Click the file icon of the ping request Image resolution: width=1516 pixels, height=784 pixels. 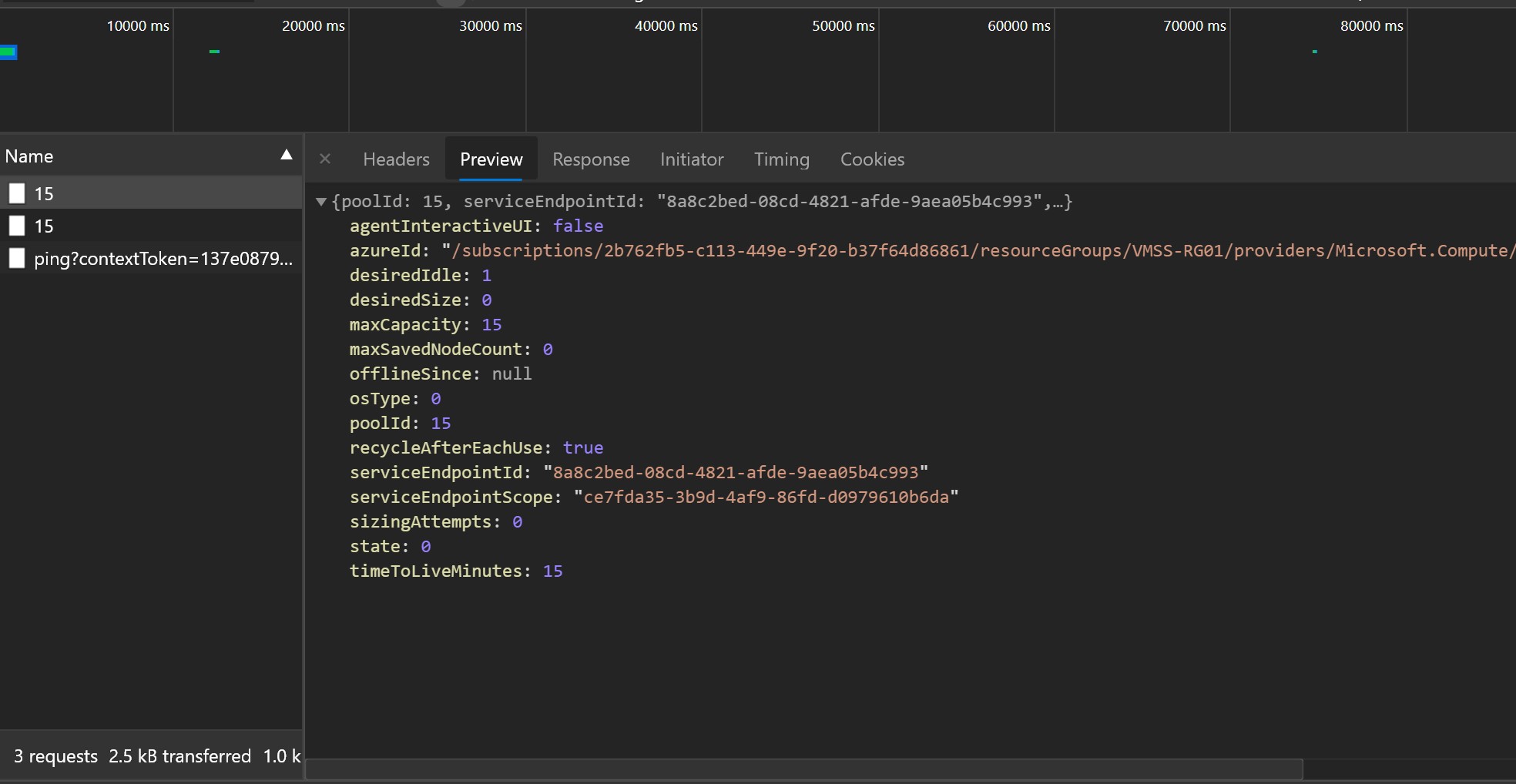coord(17,258)
